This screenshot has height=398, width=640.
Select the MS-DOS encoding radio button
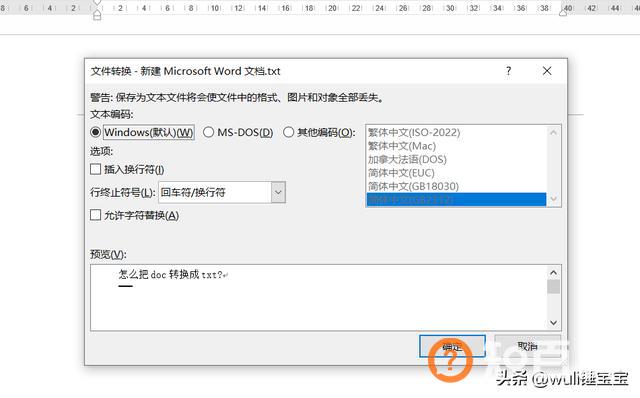(x=209, y=132)
